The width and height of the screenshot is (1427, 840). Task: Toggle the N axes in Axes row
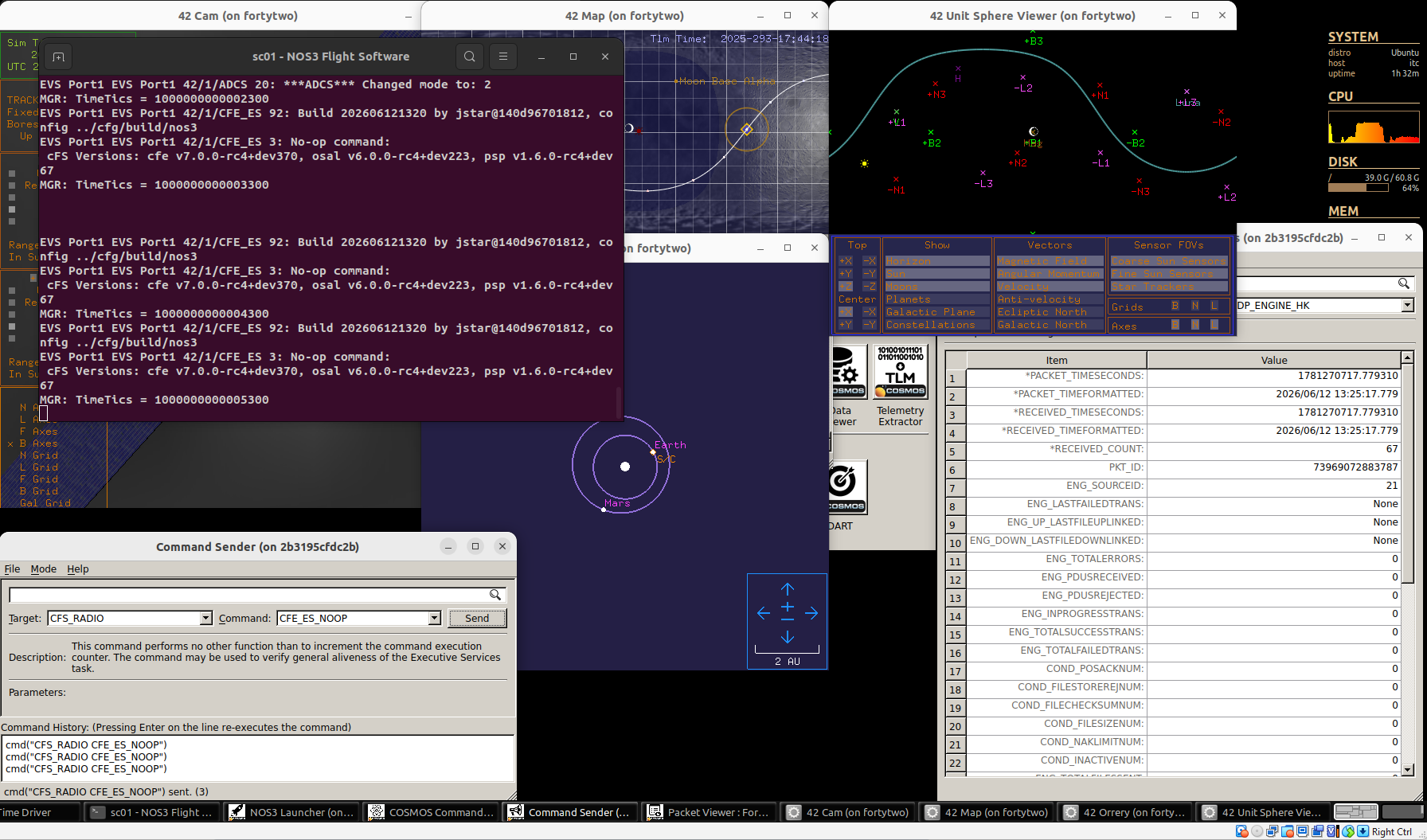point(1194,325)
